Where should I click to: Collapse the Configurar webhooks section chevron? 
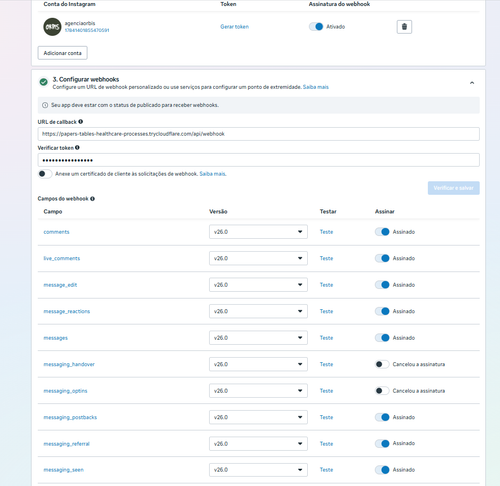[472, 83]
